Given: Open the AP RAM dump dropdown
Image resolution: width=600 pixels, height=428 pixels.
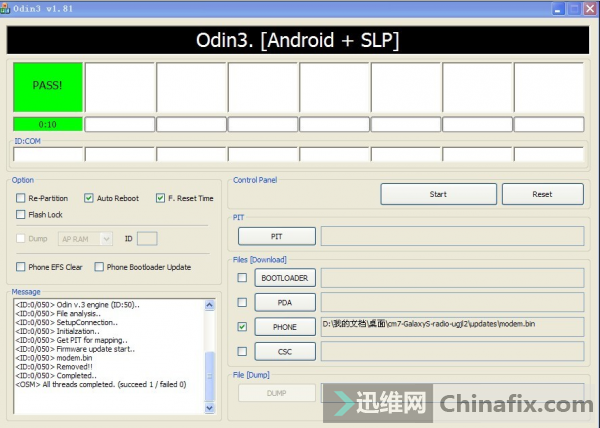Looking at the screenshot, I should click(x=85, y=239).
